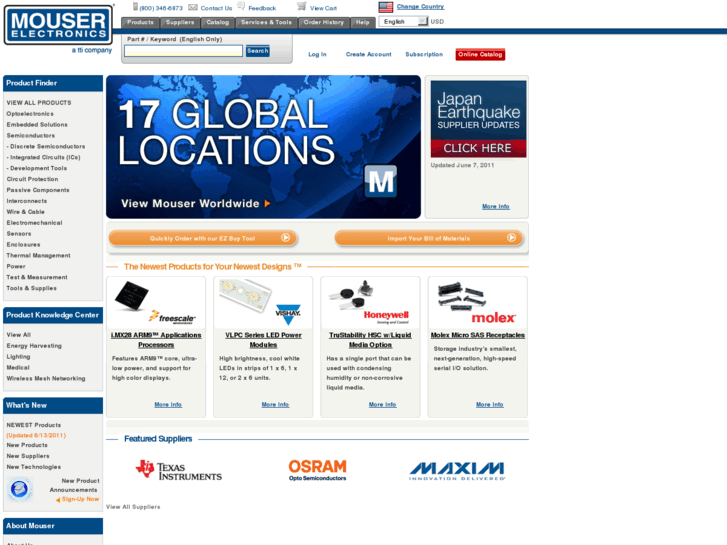Click Quickly Order with our EZ Buy Tool
Image resolution: width=727 pixels, height=545 pixels.
pos(202,238)
